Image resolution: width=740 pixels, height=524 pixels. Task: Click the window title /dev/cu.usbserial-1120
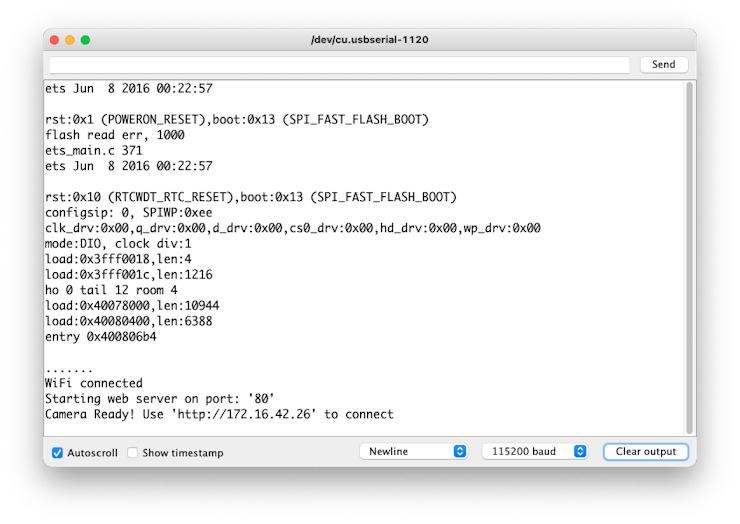(370, 40)
